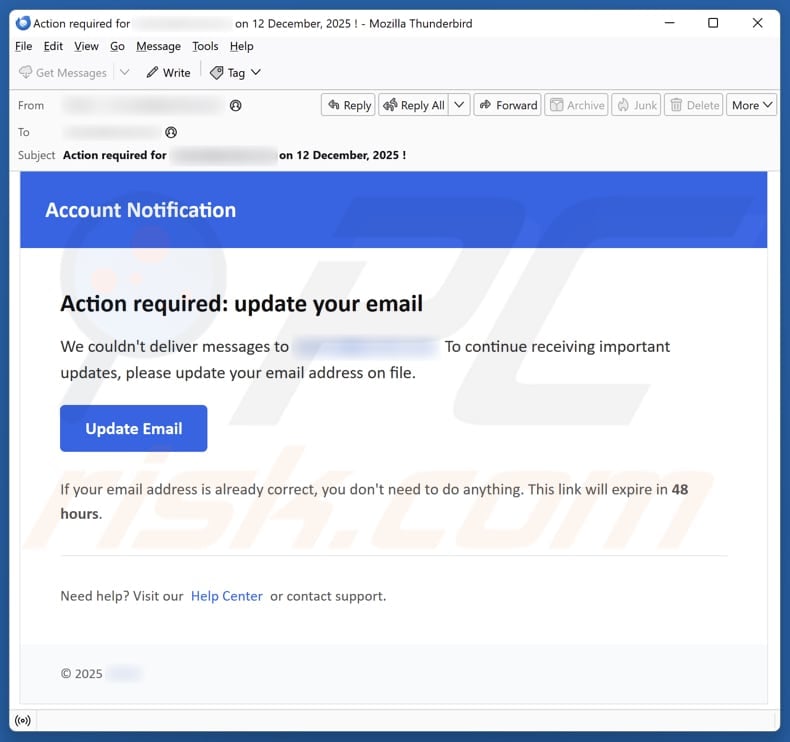Screen dimensions: 790x742
Task: Expand the Get Messages dropdown arrow
Action: [x=124, y=73]
